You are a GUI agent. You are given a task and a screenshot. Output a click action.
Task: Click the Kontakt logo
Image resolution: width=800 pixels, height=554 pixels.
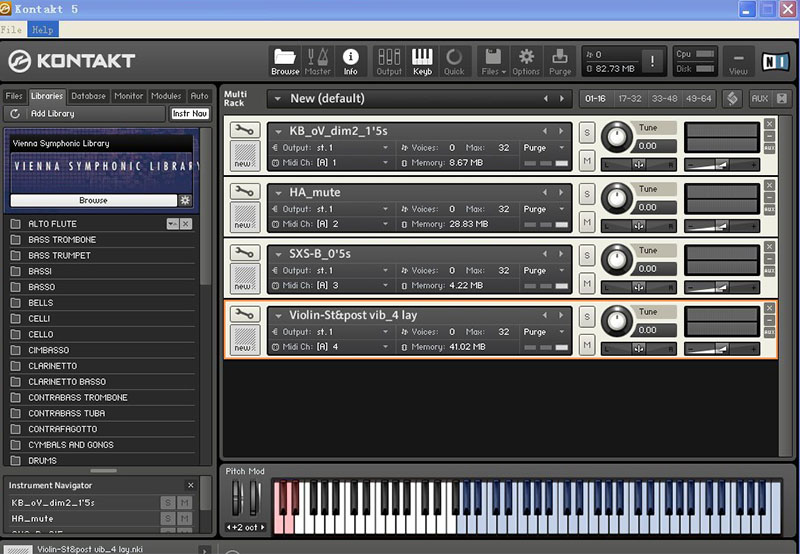[x=71, y=61]
